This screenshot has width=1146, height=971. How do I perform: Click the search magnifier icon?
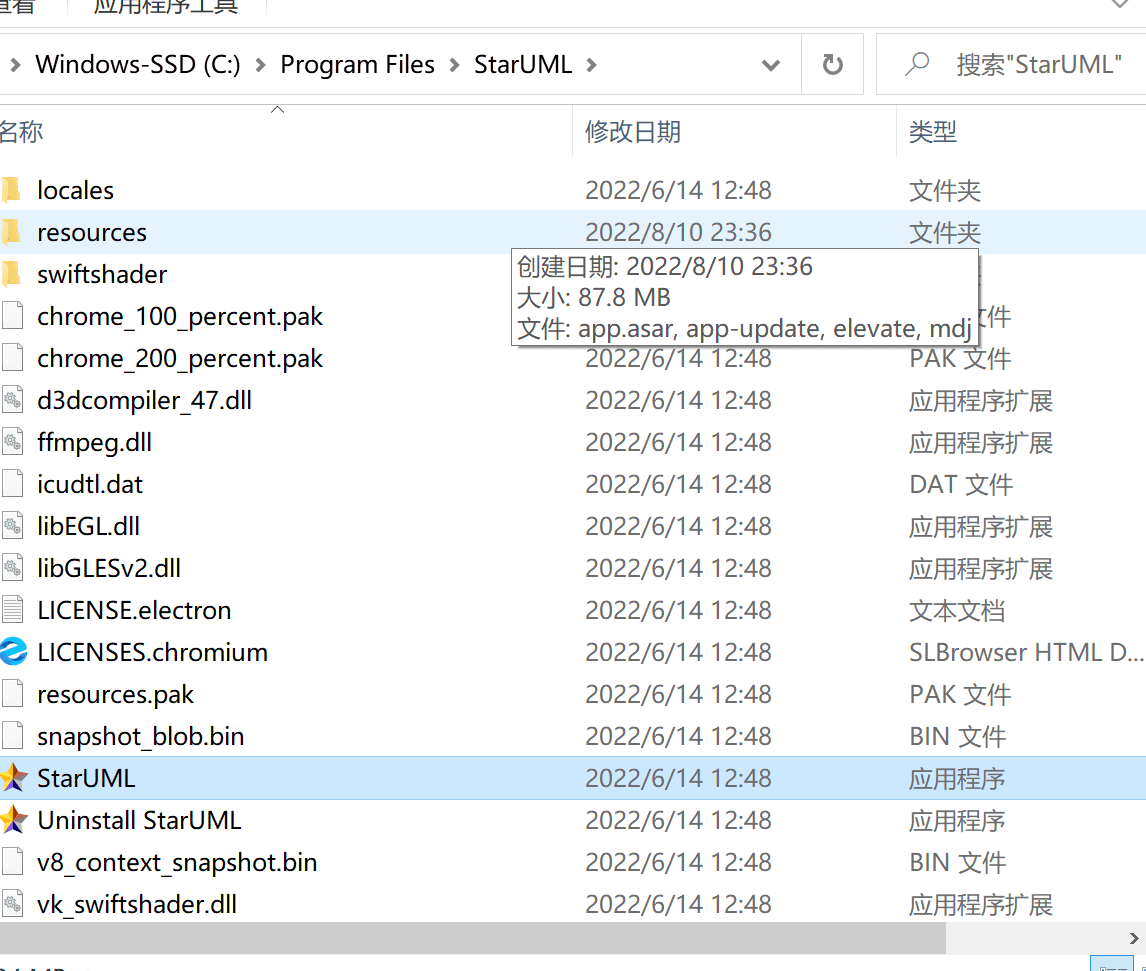point(917,64)
